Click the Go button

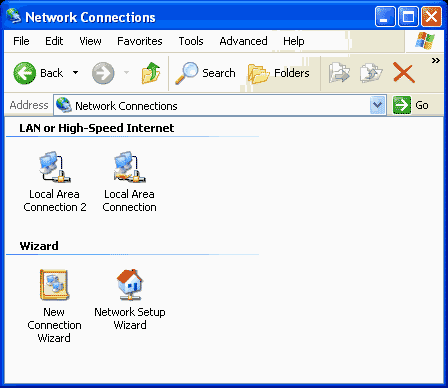[411, 105]
